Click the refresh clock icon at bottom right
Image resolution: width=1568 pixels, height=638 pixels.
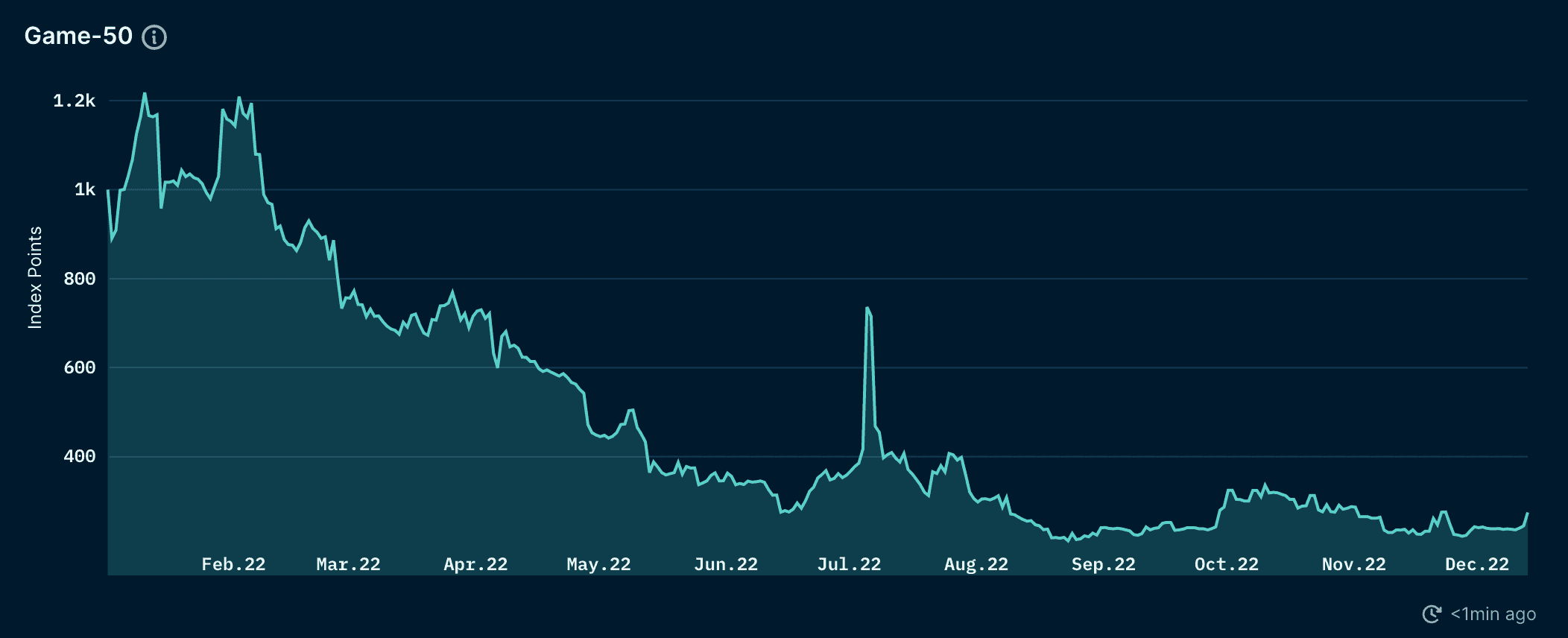point(1431,614)
